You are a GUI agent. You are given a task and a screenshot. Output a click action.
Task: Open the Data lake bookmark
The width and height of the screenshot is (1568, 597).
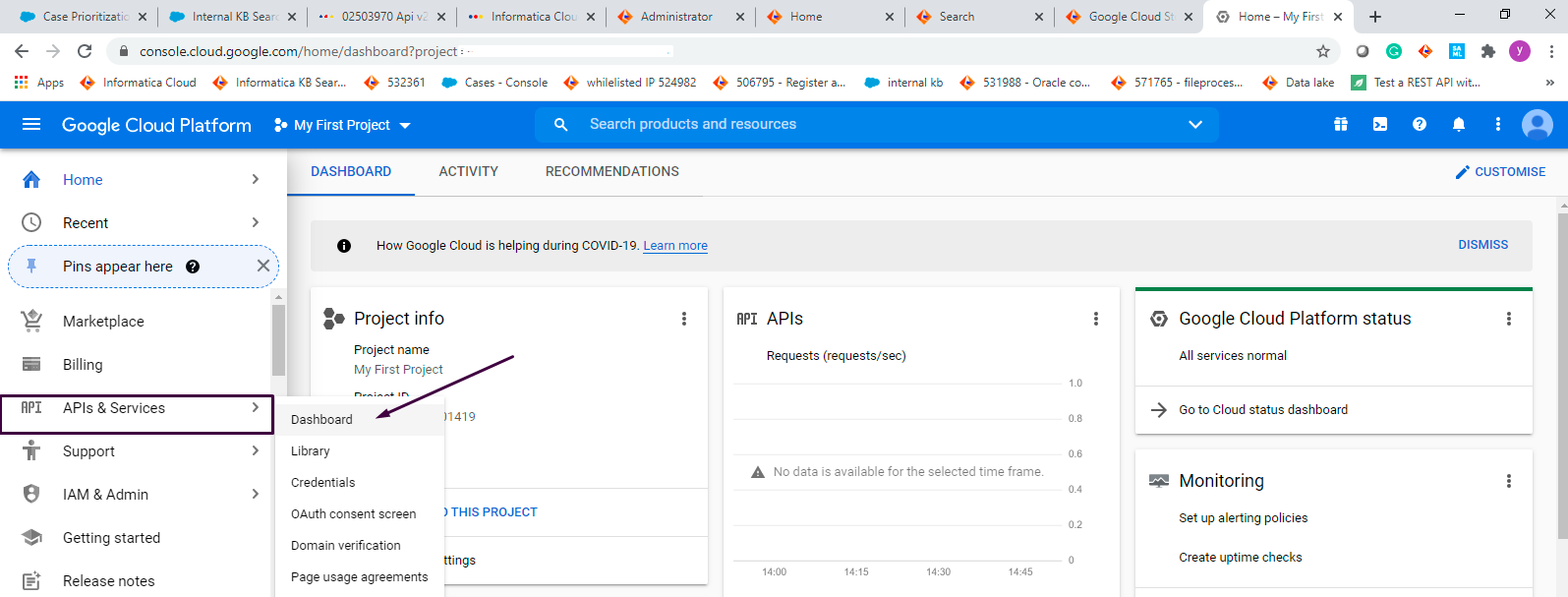coord(1299,83)
